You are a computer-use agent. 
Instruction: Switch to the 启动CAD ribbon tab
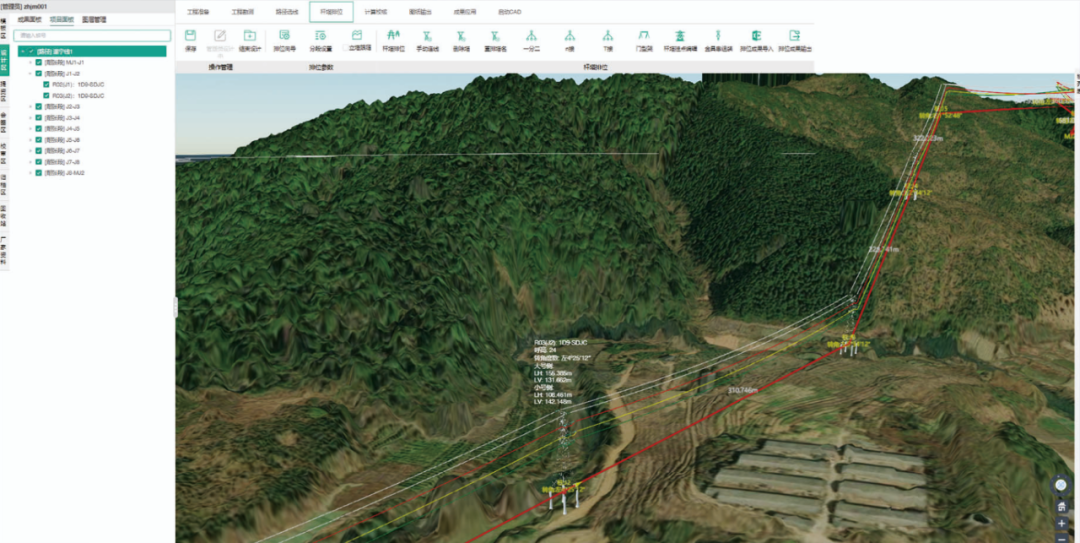509,12
